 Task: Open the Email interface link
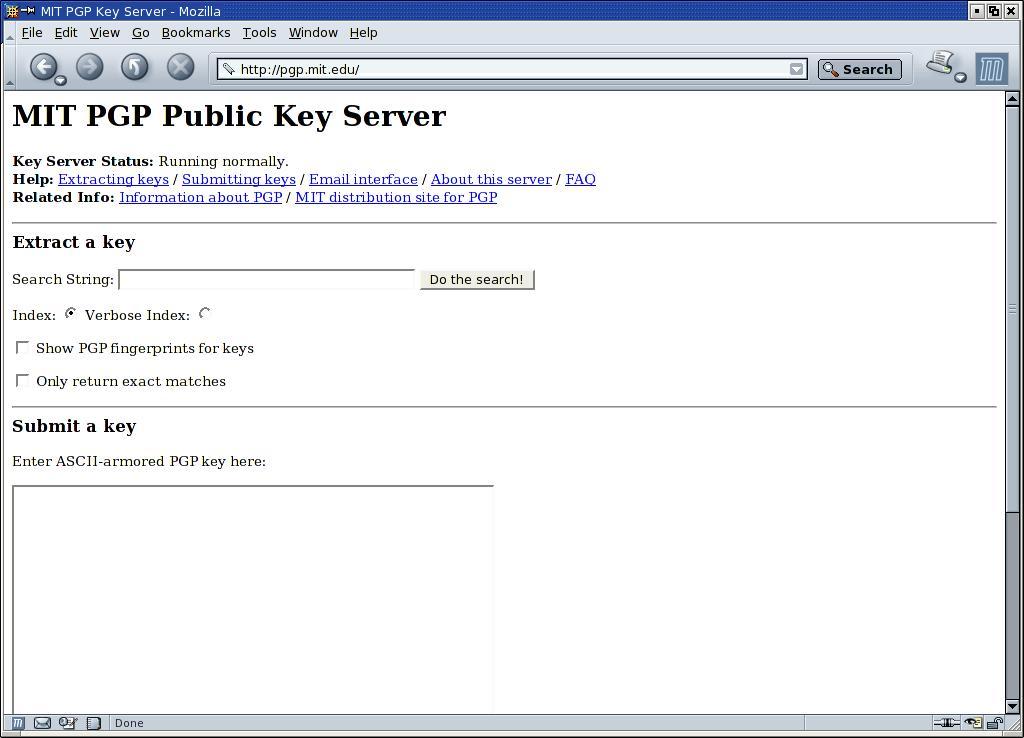coord(363,179)
